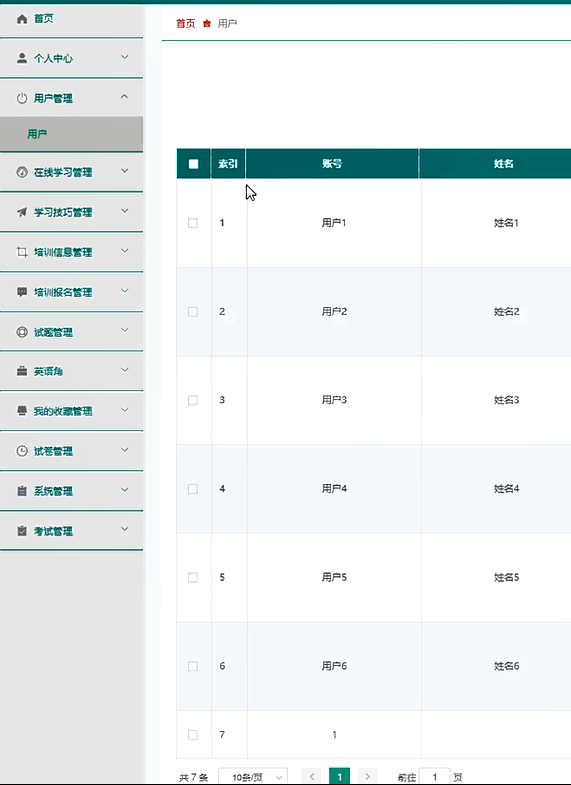
Task: Click the checklist icon beside 考试管理
Action: tap(22, 531)
